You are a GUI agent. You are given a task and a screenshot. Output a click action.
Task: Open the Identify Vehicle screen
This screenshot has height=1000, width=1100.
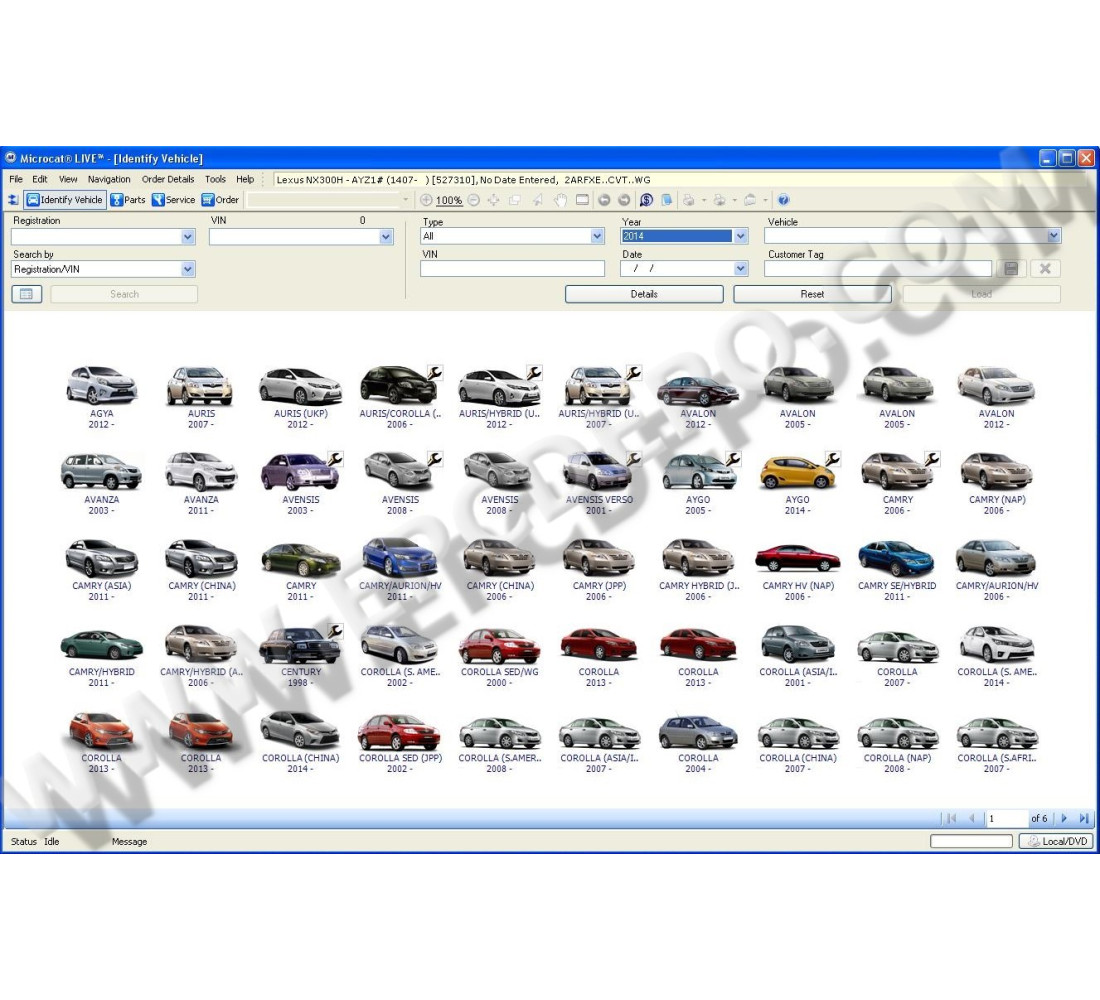click(x=65, y=200)
